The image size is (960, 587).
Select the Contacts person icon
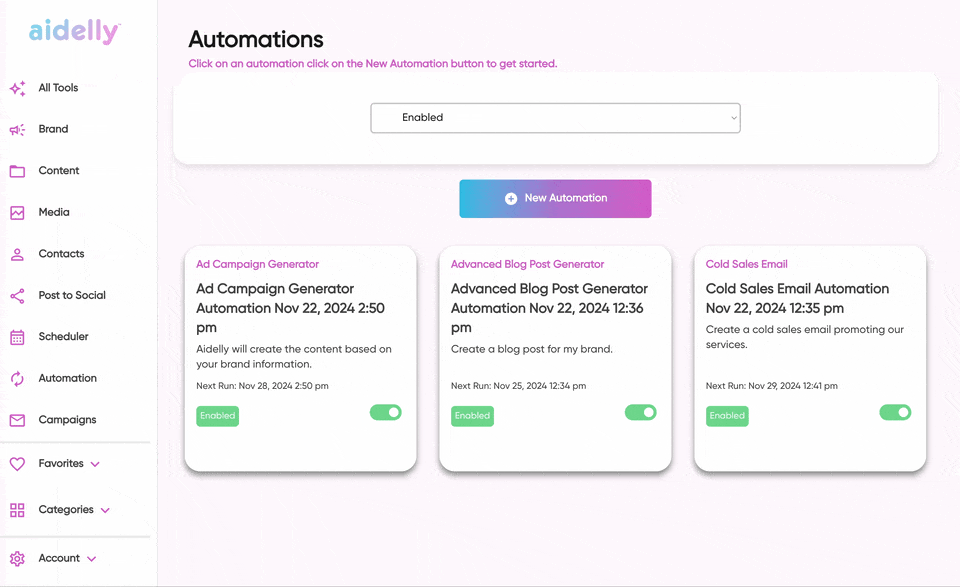click(x=17, y=254)
